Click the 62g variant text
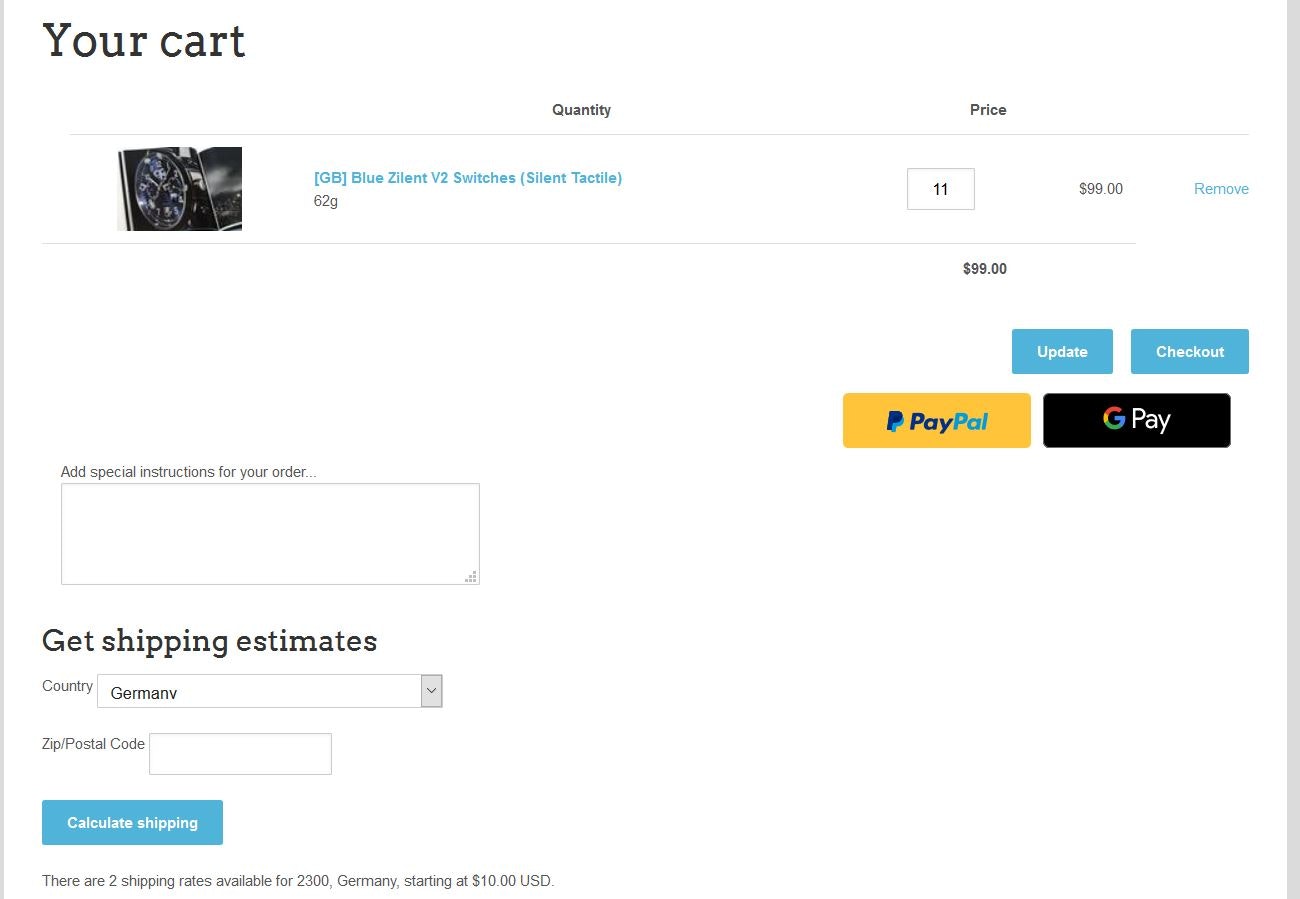 [x=326, y=201]
